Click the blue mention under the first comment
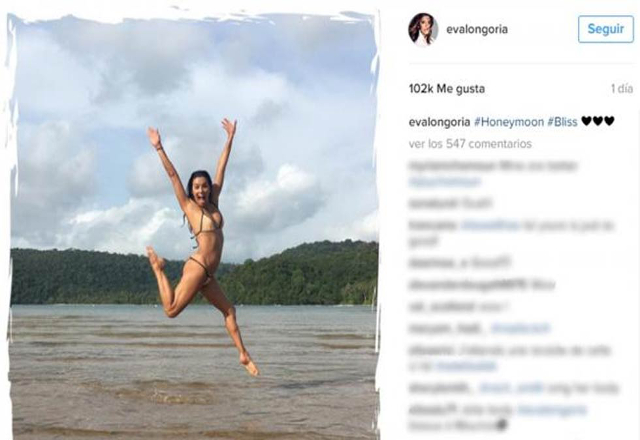Viewport: 640px width, 440px height. [445, 182]
